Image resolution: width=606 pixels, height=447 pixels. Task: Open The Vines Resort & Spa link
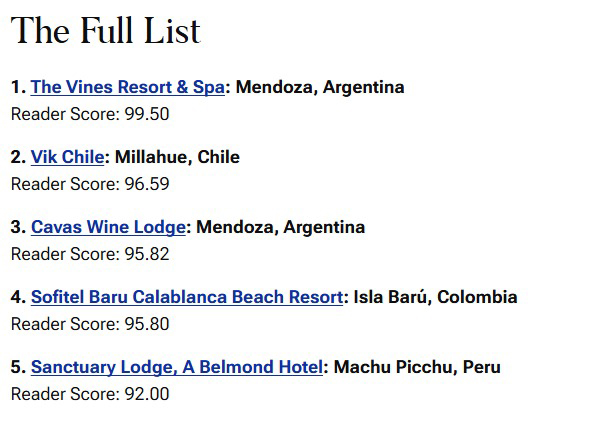(128, 87)
